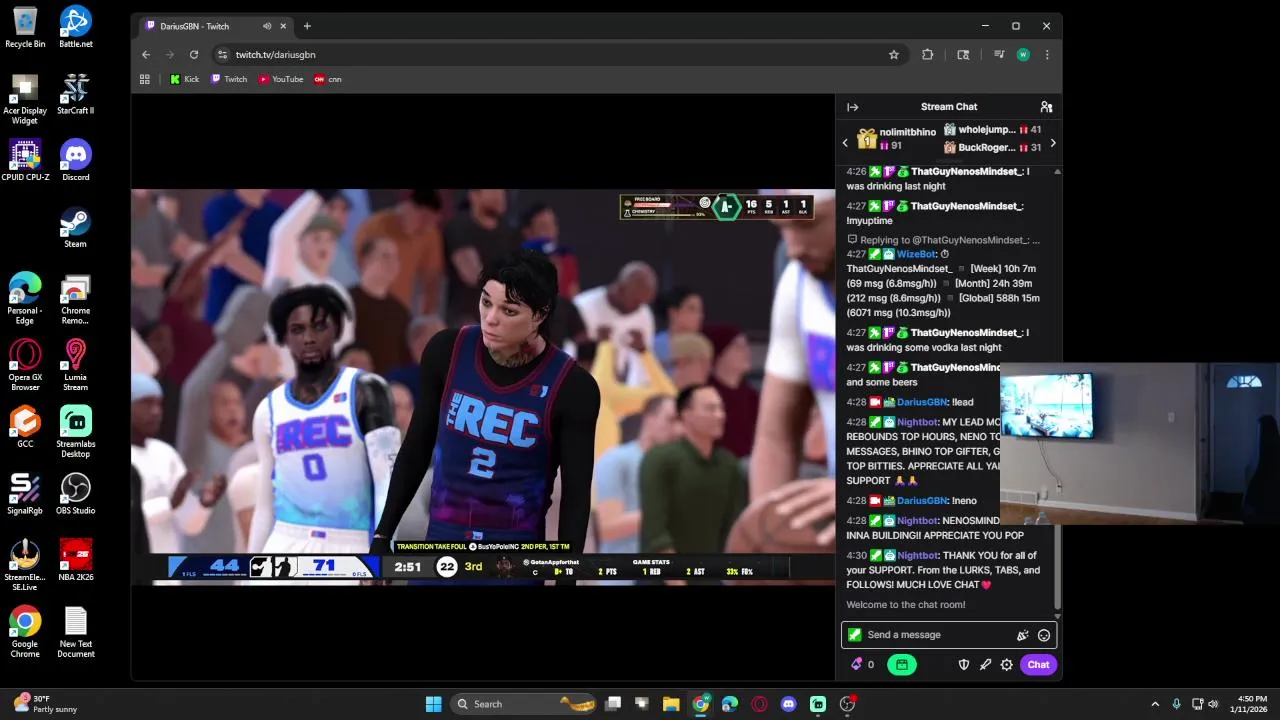
Task: Click ThatGuyNenosMindset_ username at 4:26
Action: click(x=967, y=172)
